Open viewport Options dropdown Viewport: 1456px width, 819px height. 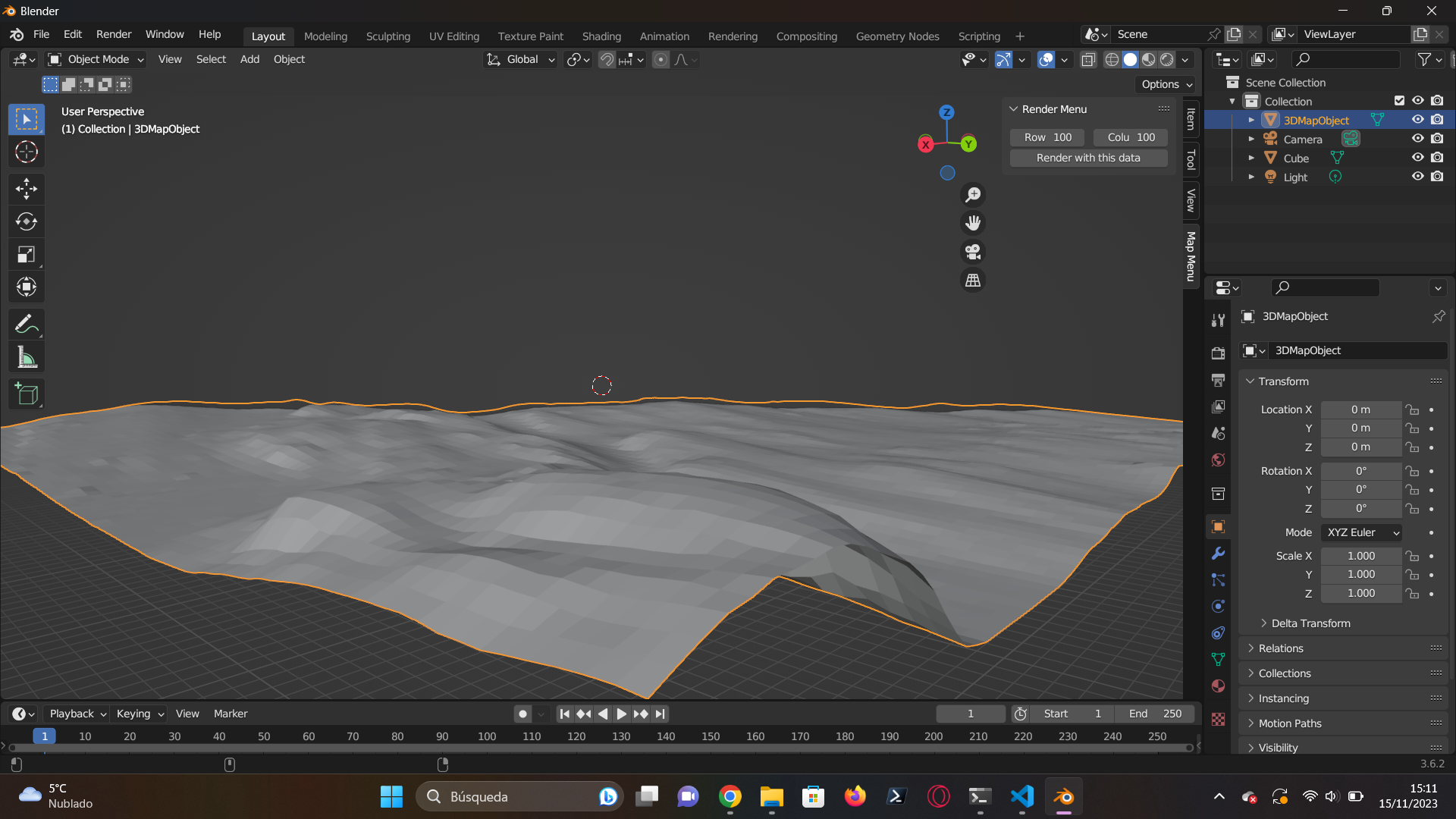(1166, 84)
